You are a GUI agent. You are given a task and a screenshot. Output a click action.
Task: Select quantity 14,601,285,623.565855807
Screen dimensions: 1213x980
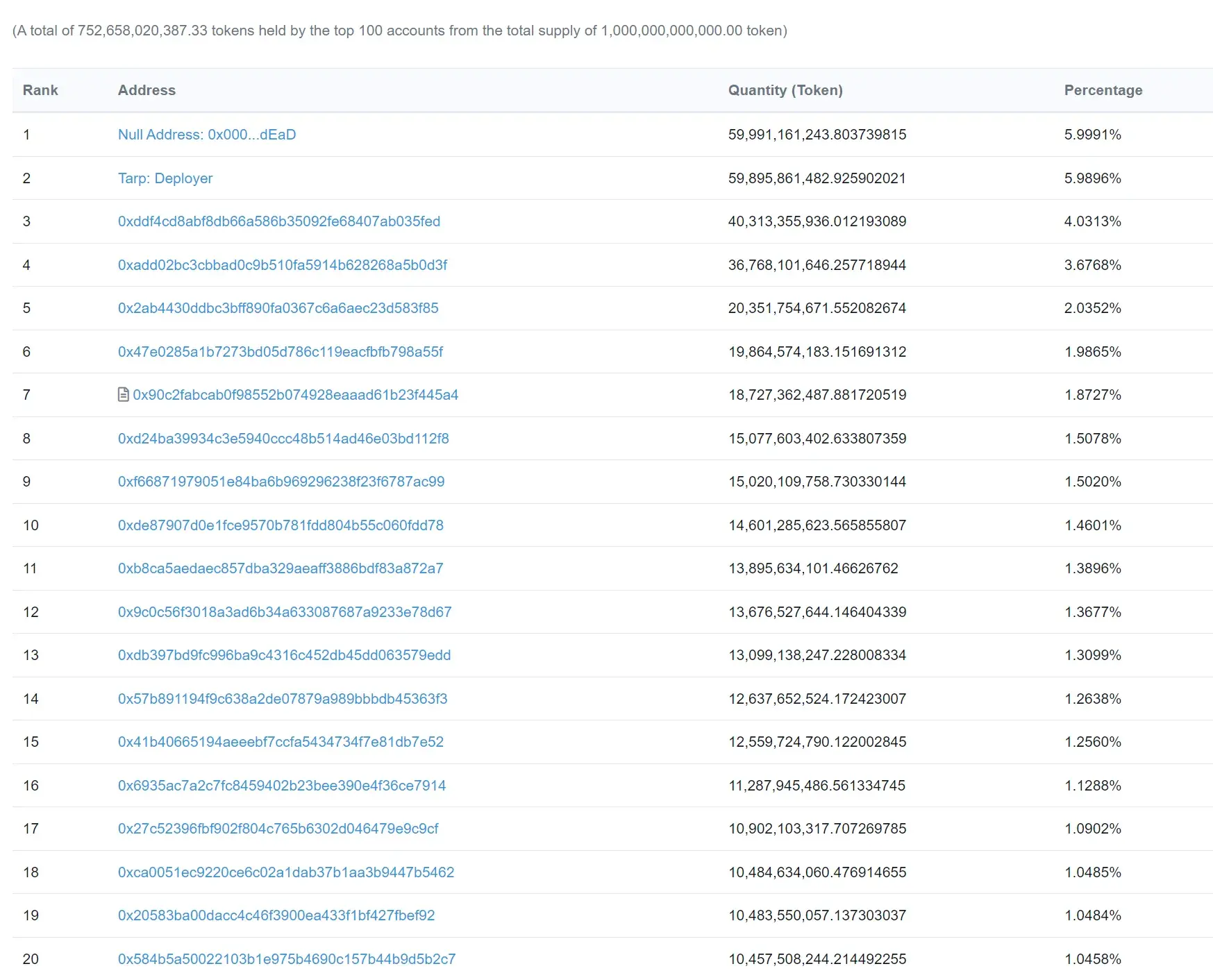(817, 525)
